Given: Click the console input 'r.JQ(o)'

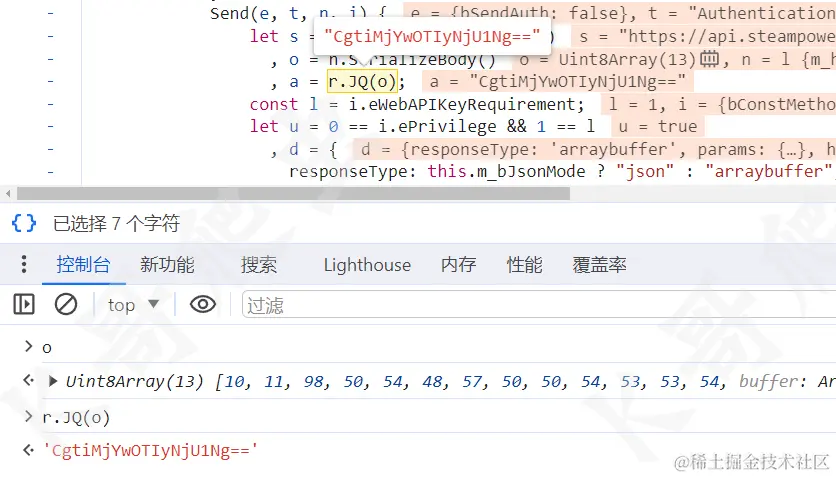Looking at the screenshot, I should (x=76, y=417).
